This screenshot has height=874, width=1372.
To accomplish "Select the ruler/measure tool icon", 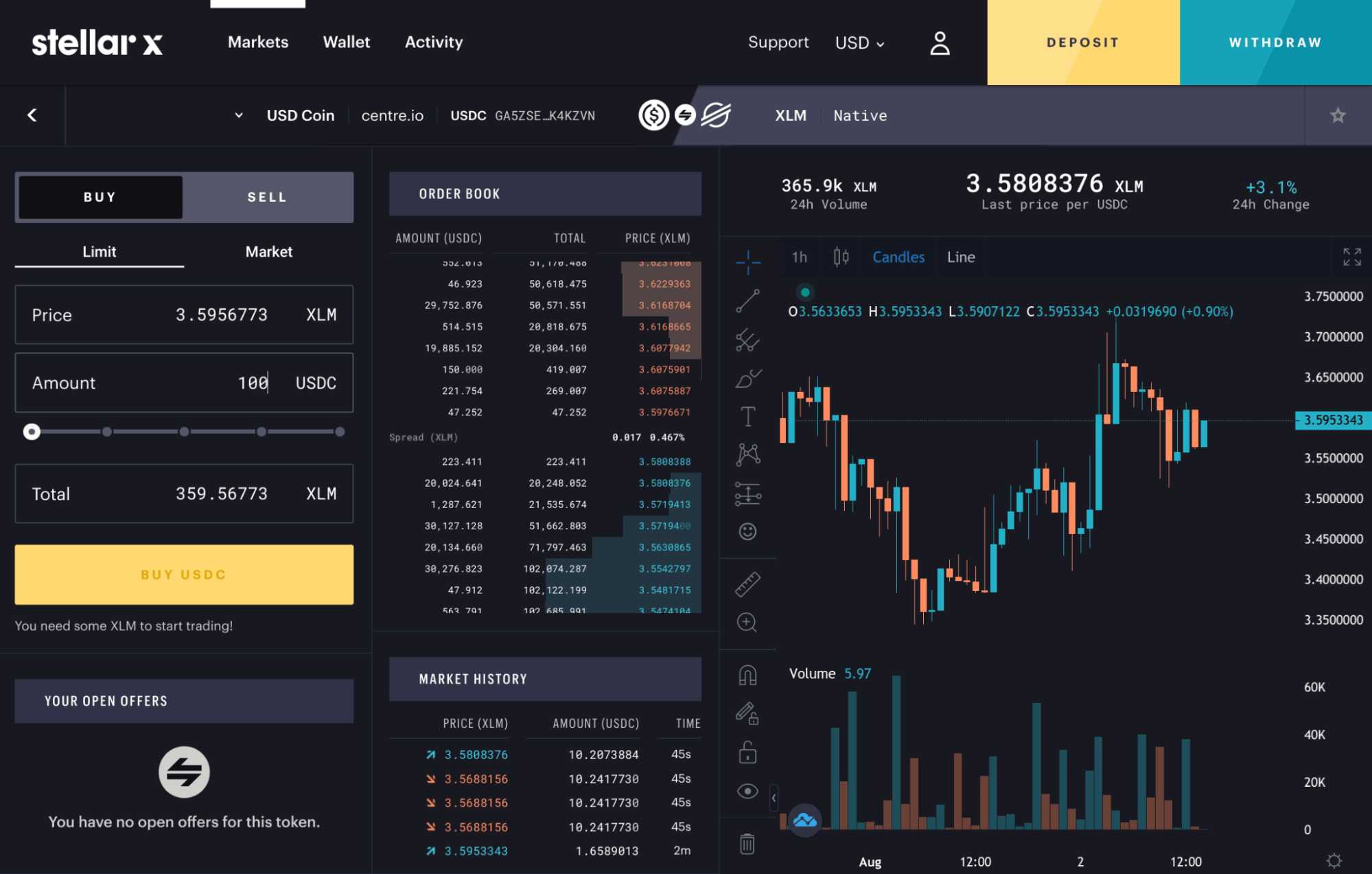I will click(x=748, y=584).
